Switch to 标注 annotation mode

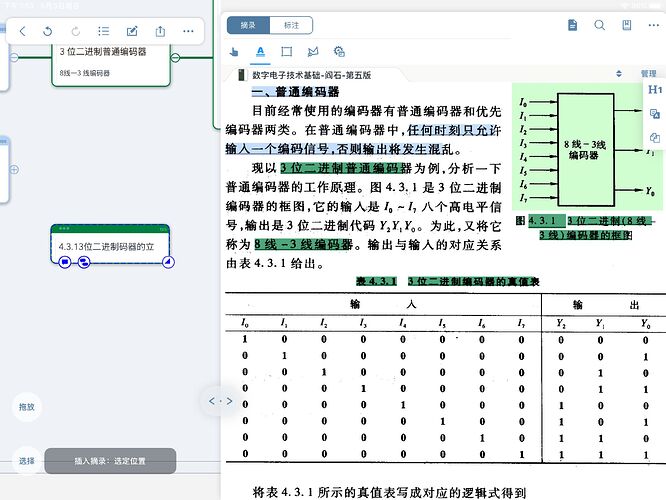pos(291,25)
